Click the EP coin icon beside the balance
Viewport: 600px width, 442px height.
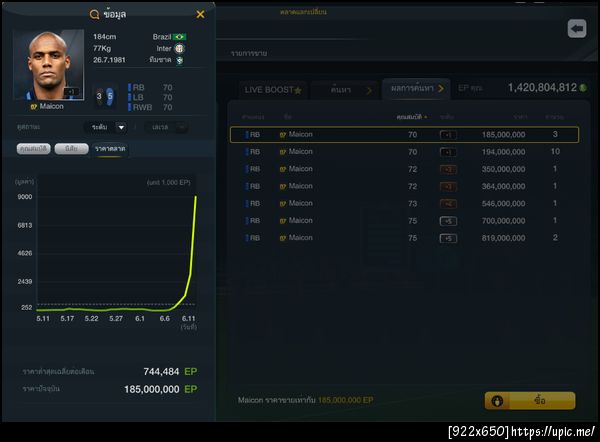click(x=583, y=88)
